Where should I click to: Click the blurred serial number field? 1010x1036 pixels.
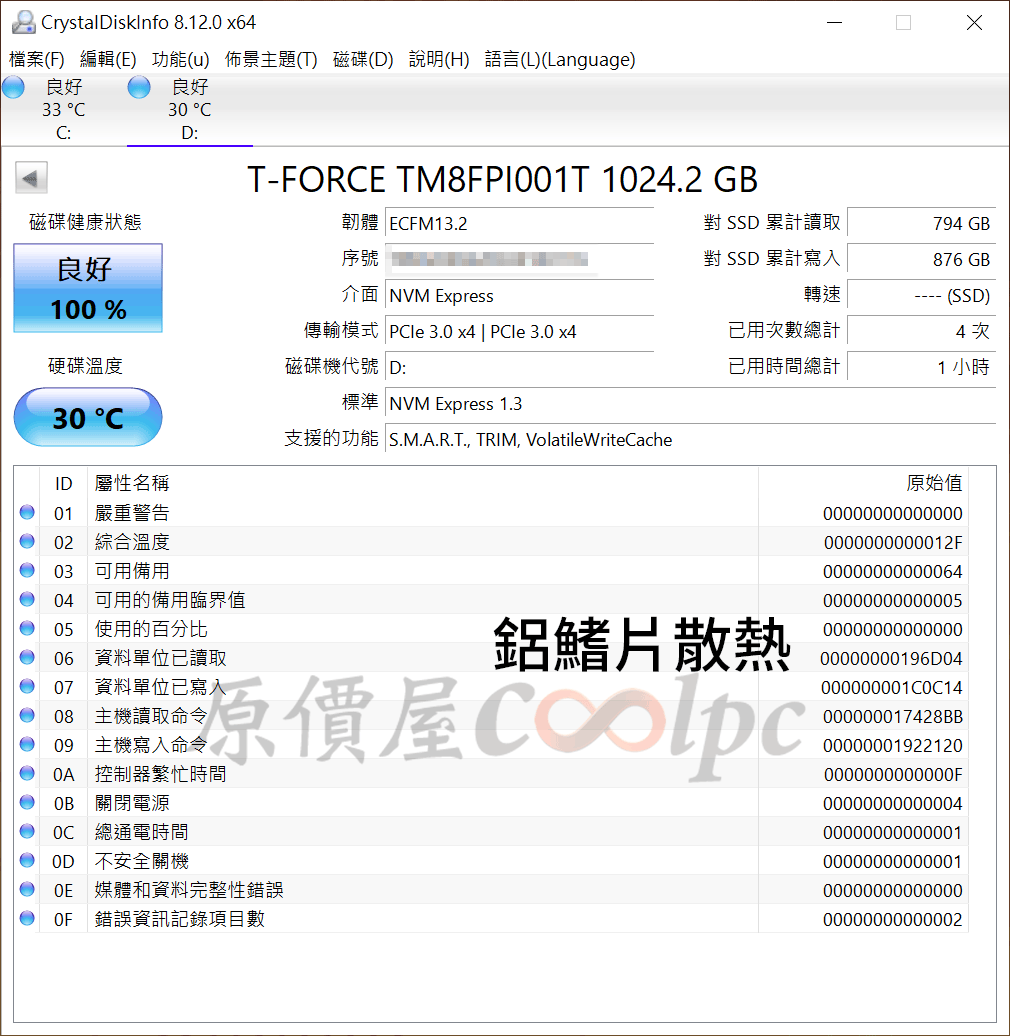[x=519, y=260]
